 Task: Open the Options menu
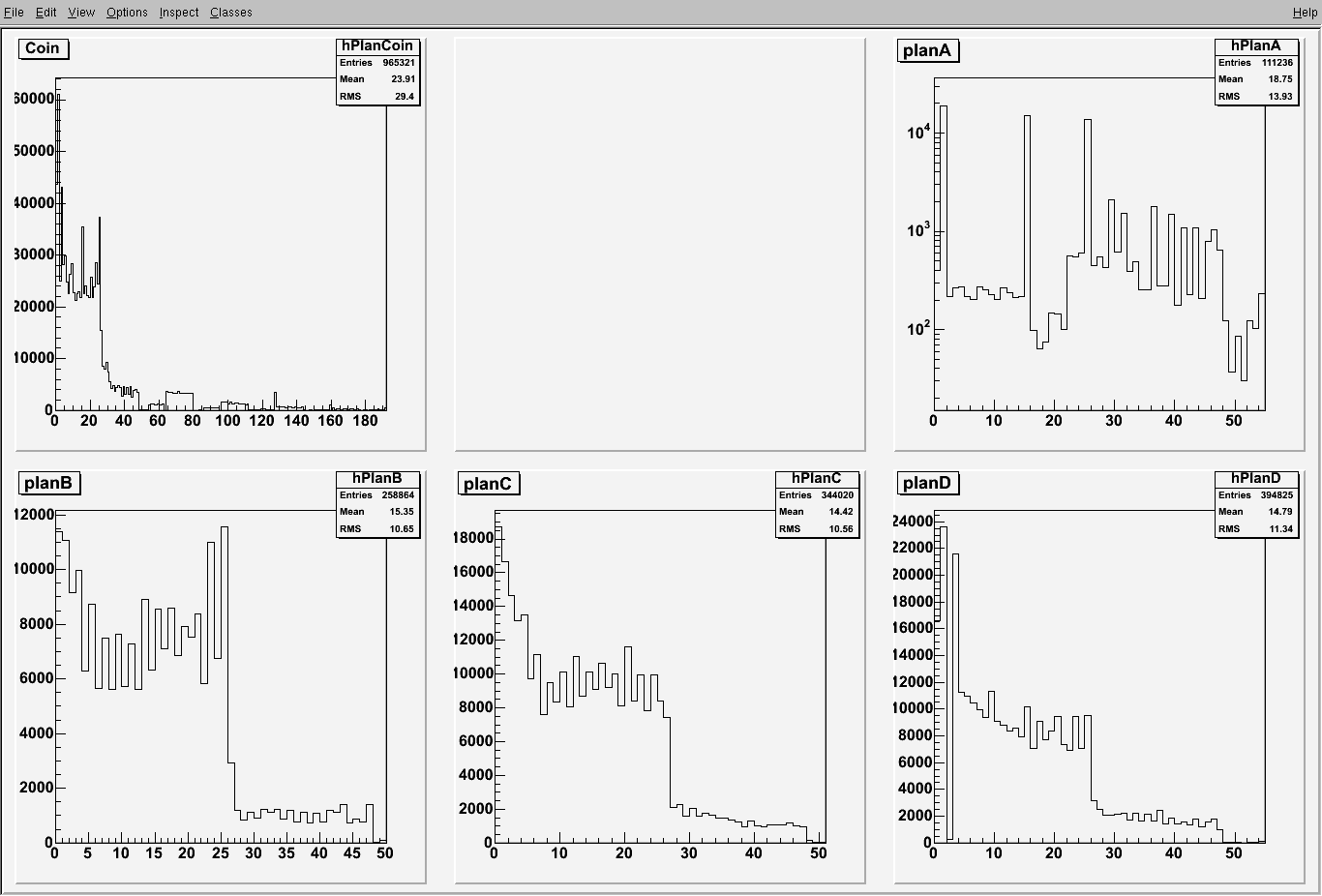127,13
